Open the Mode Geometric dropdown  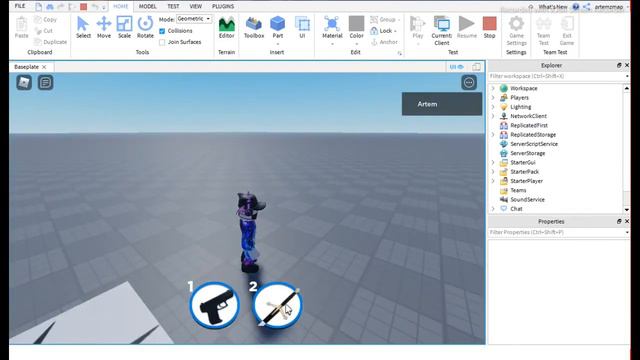(194, 19)
